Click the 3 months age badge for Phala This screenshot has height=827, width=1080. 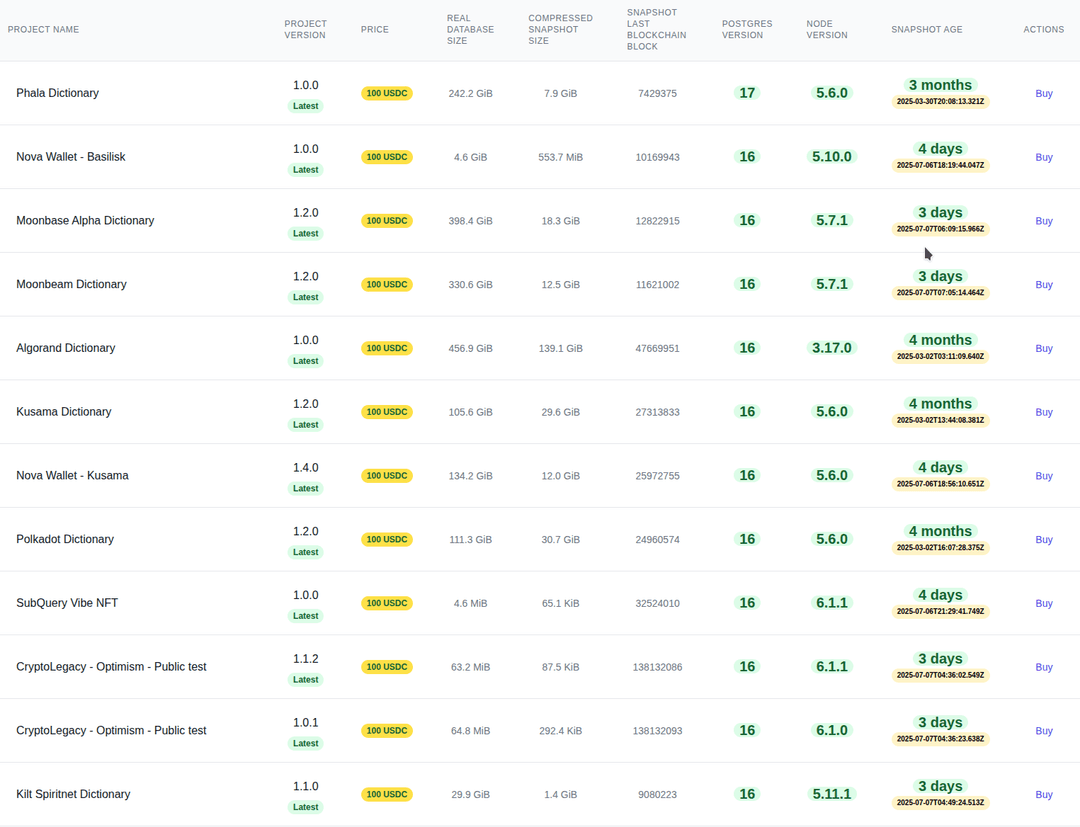click(x=940, y=85)
